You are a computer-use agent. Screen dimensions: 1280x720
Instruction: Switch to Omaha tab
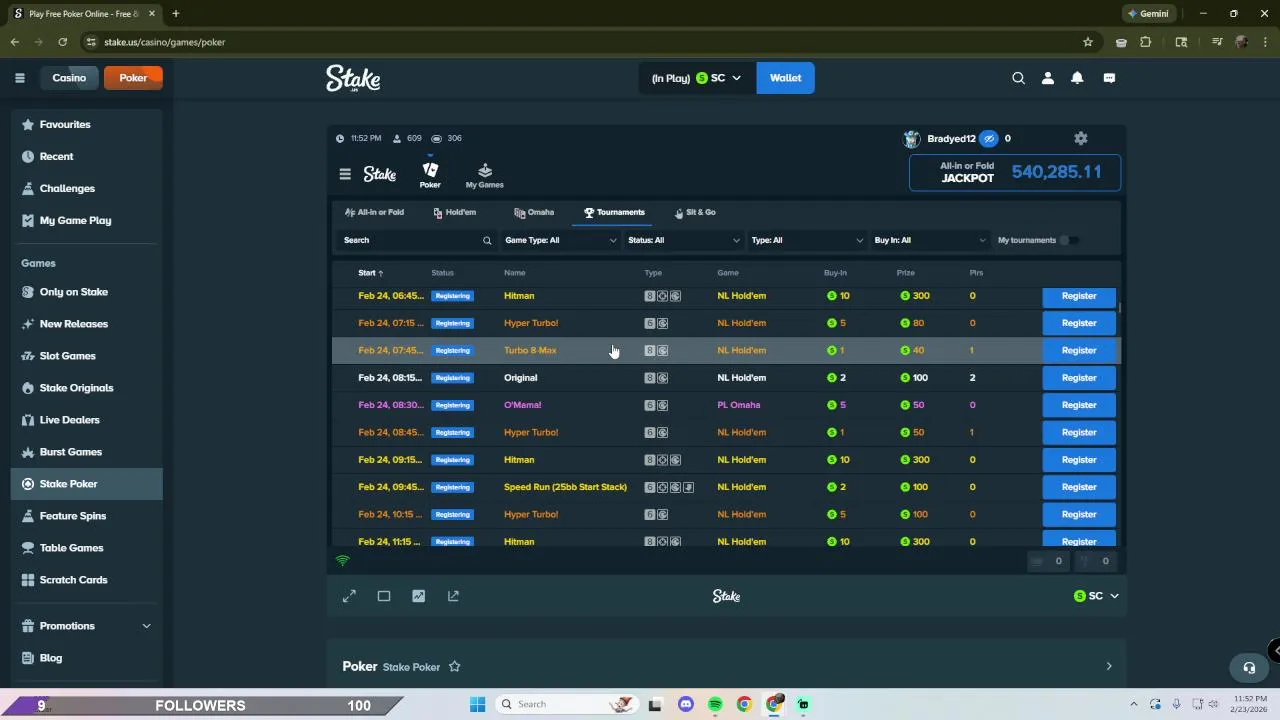pos(534,212)
